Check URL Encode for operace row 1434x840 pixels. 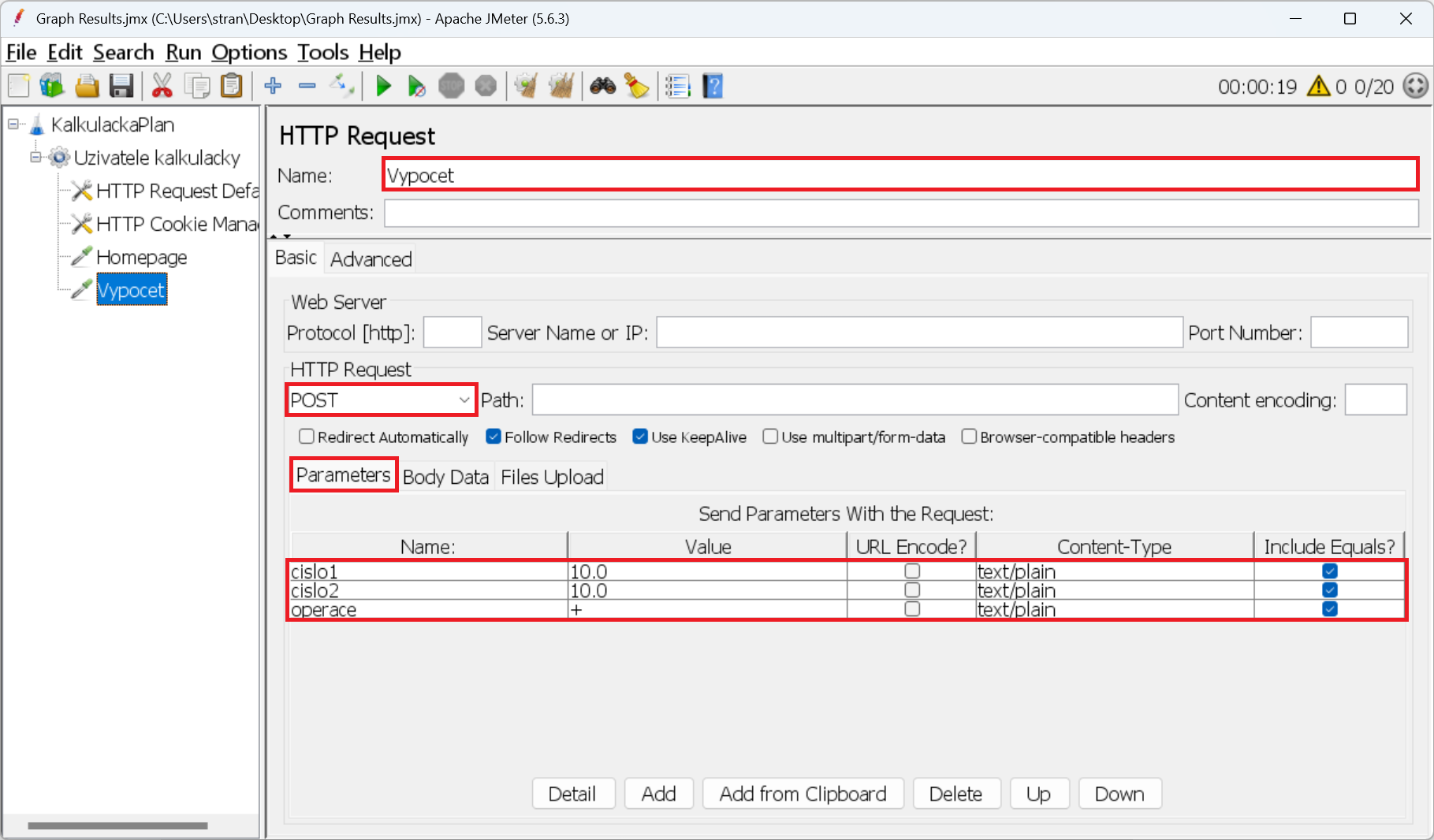click(x=912, y=609)
